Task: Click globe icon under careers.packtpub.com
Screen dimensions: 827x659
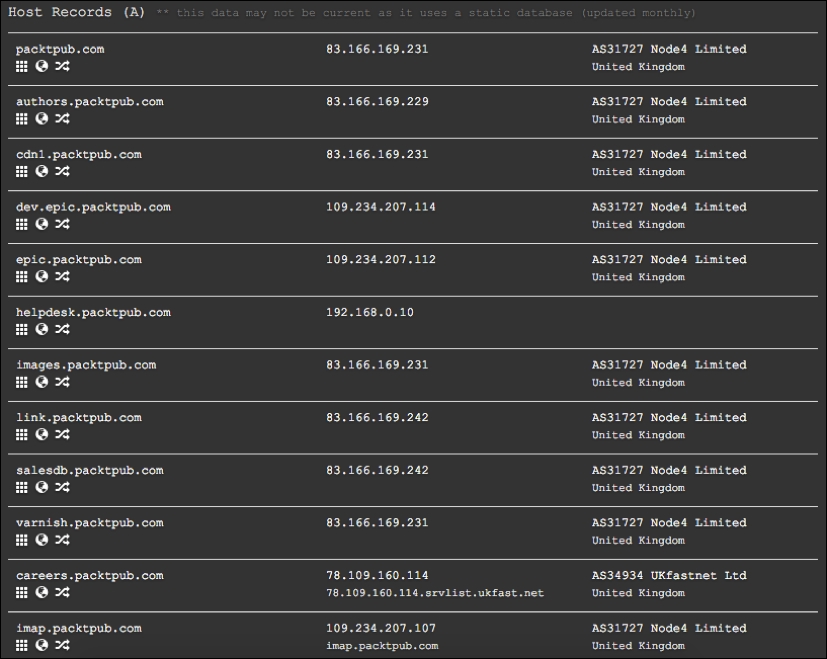Action: [42, 592]
